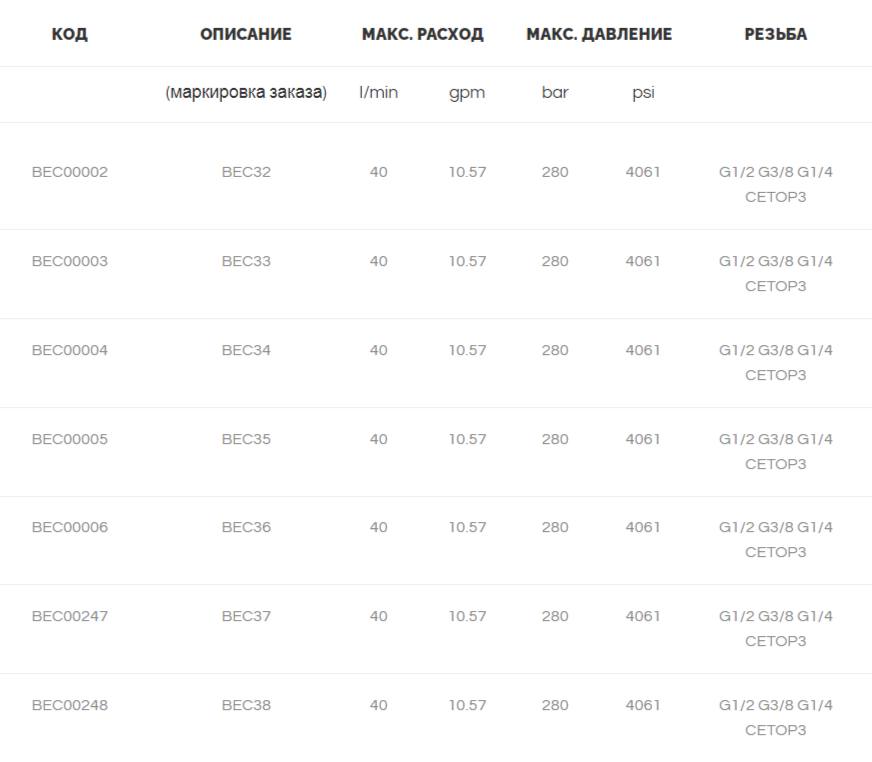Click the РЕЗЬБА column header
The width and height of the screenshot is (872, 762).
click(776, 34)
